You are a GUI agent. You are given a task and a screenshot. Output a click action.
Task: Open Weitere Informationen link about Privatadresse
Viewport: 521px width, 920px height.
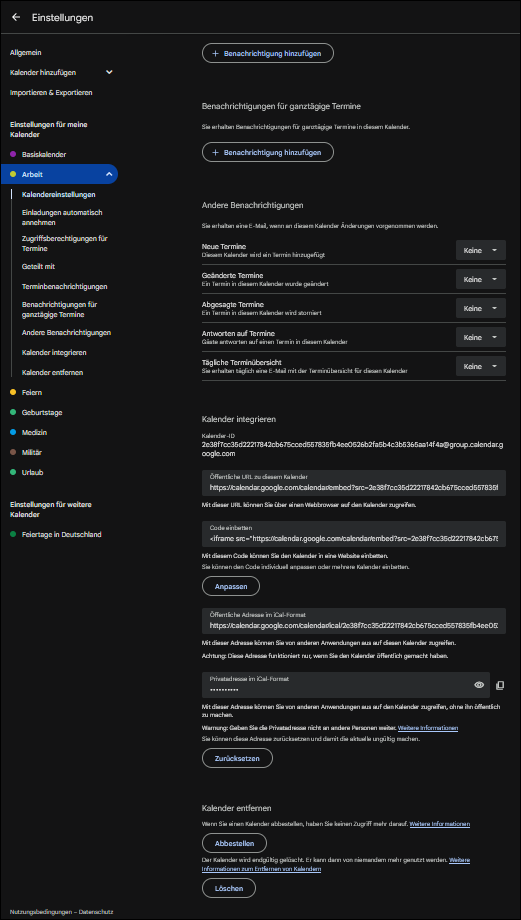428,728
